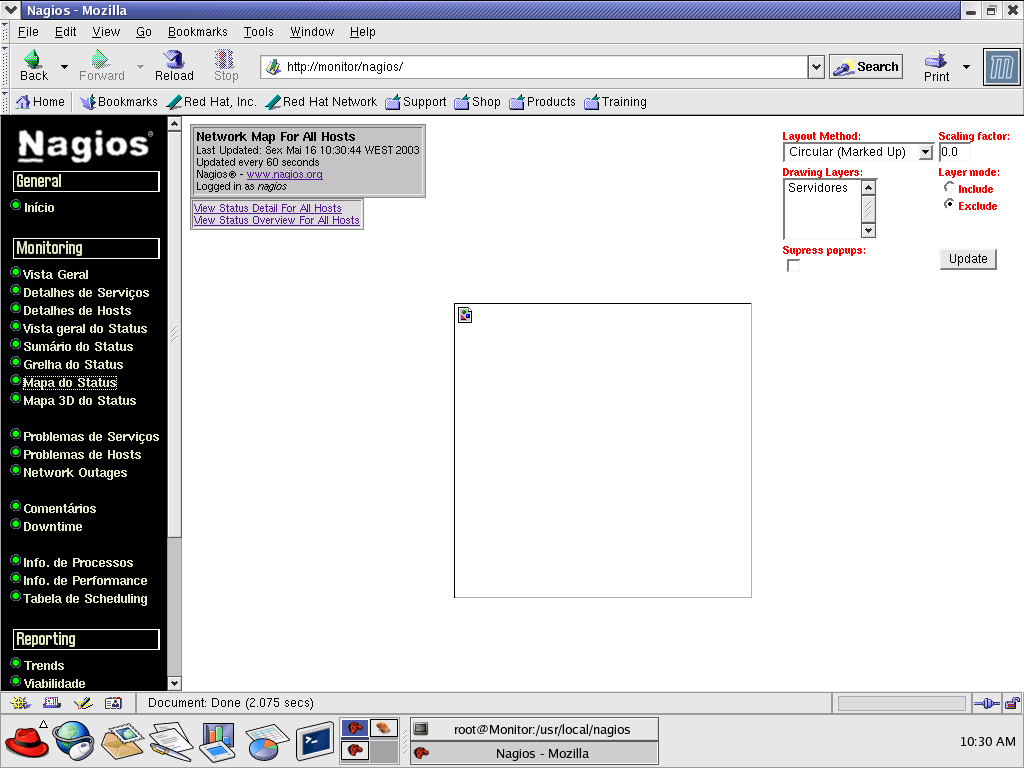This screenshot has width=1024, height=768.
Task: Select the Exclude layer mode radio
Action: coord(949,204)
